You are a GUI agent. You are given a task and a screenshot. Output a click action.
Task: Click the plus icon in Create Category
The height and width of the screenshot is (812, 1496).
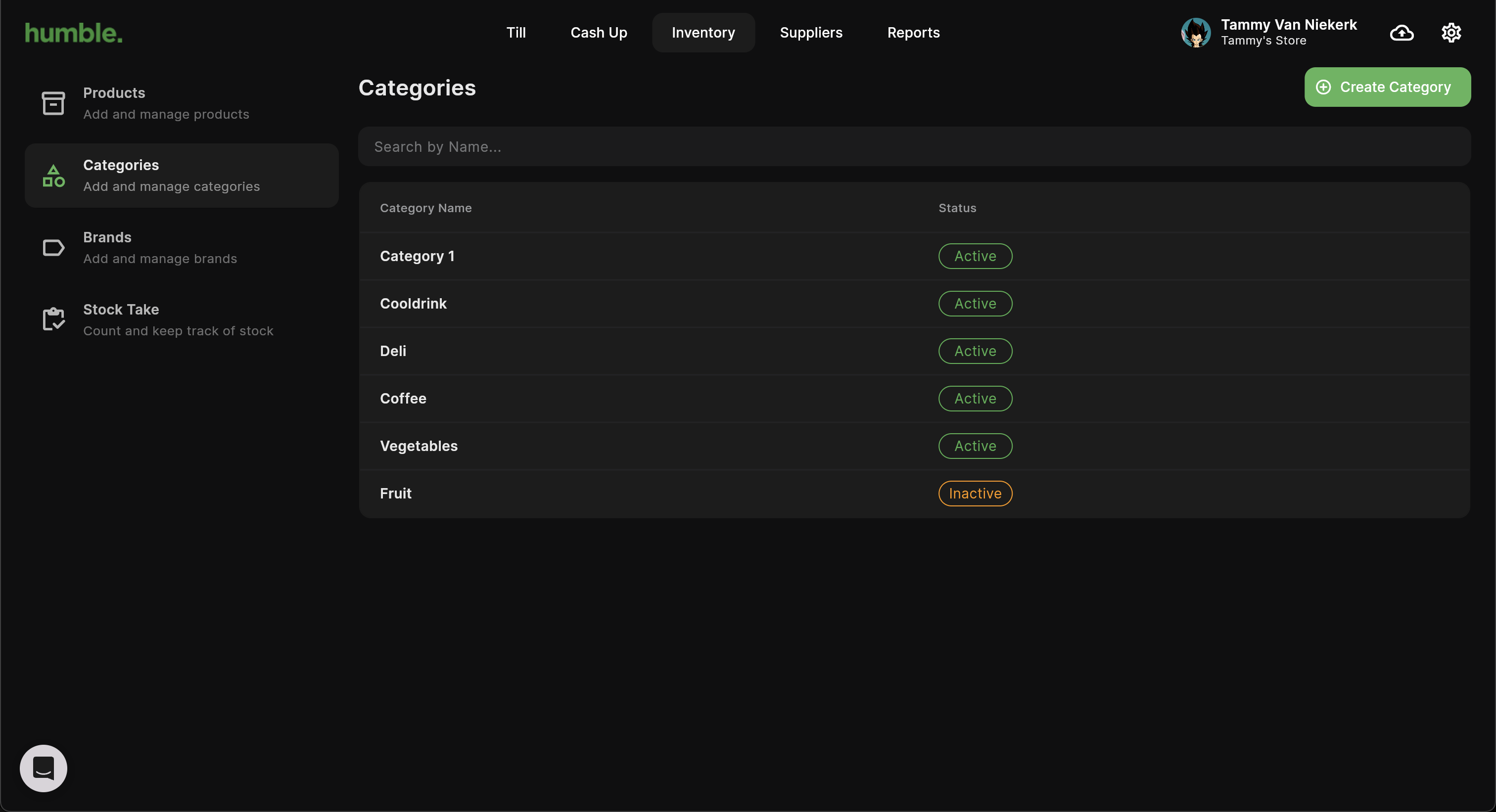1323,87
